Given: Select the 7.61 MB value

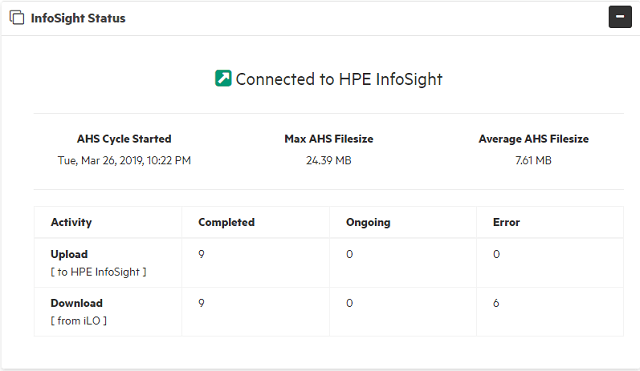Looking at the screenshot, I should pos(533,160).
